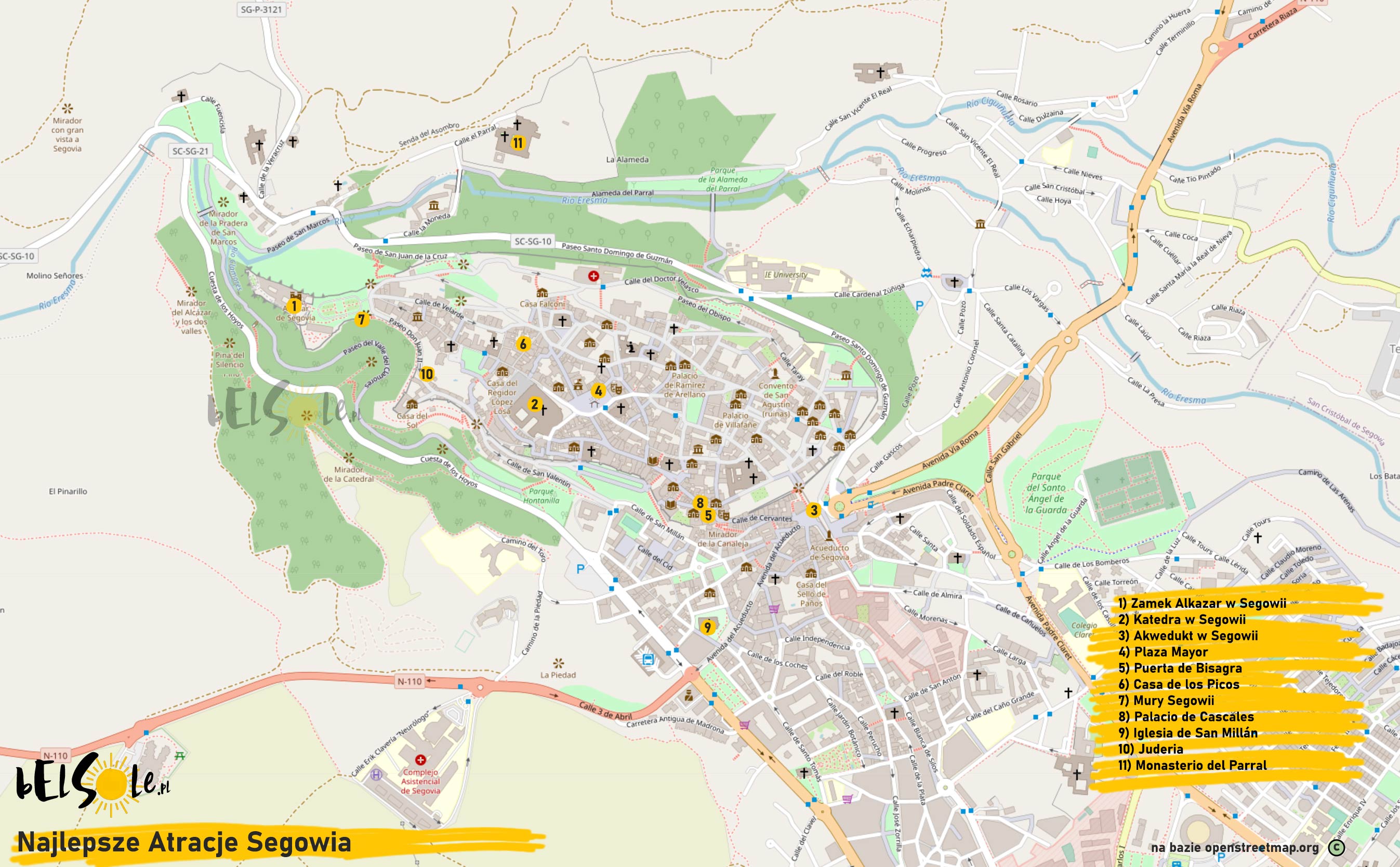Click the bus station icon

click(648, 659)
